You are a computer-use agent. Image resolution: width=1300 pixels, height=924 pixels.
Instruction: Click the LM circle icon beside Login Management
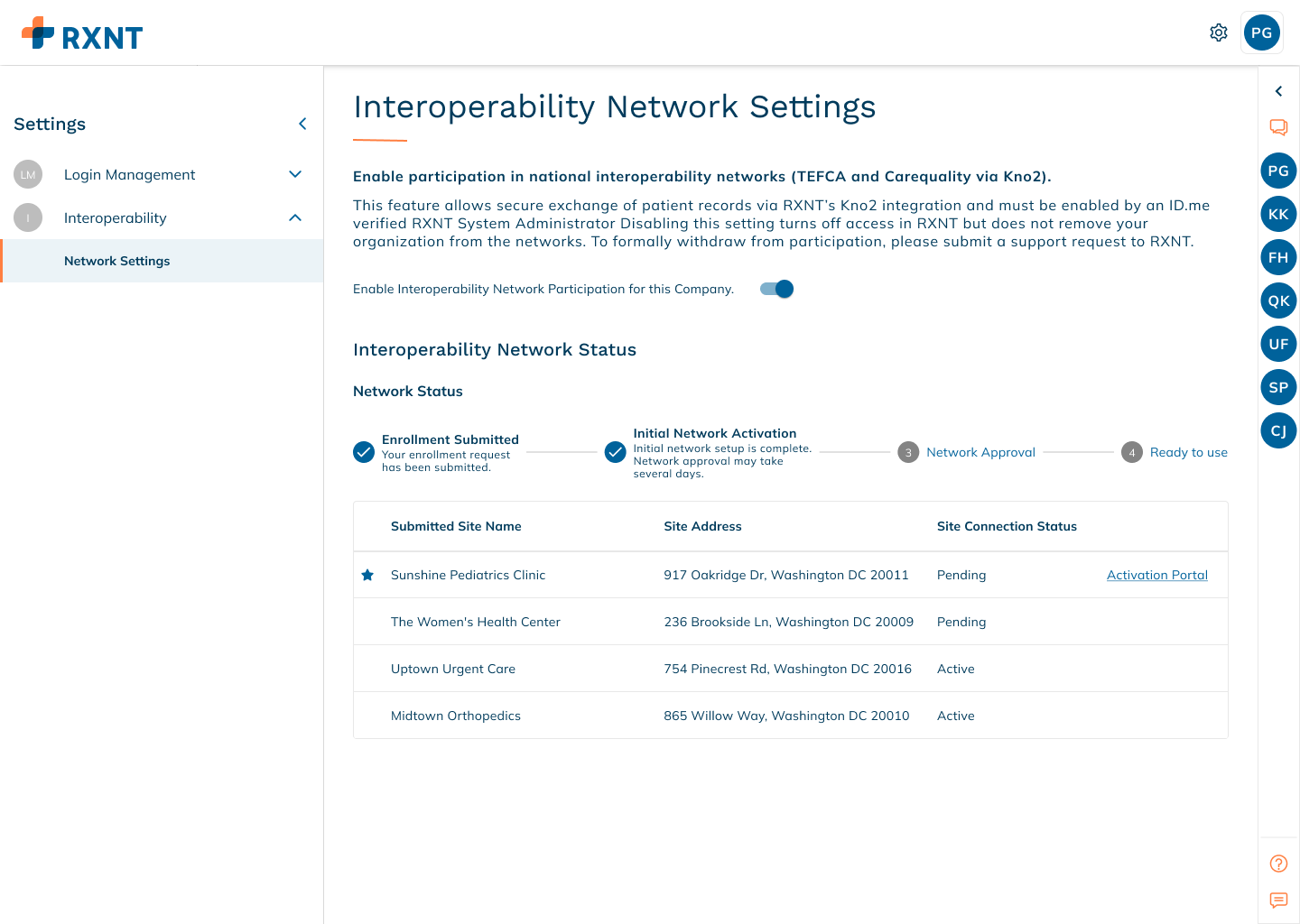click(28, 174)
